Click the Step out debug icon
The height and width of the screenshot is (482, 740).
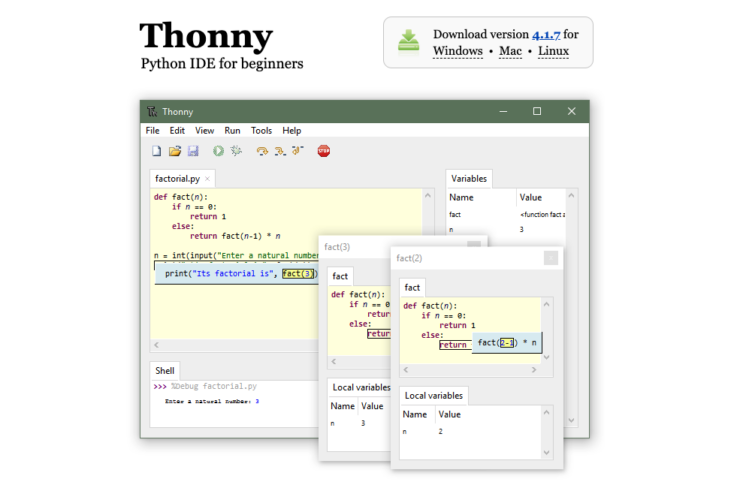(x=298, y=151)
